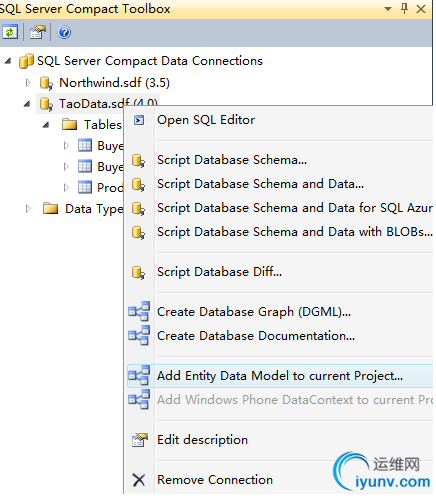Screen dimensions: 436x498
Task: Click the Remove Connection X icon
Action: [x=139, y=480]
